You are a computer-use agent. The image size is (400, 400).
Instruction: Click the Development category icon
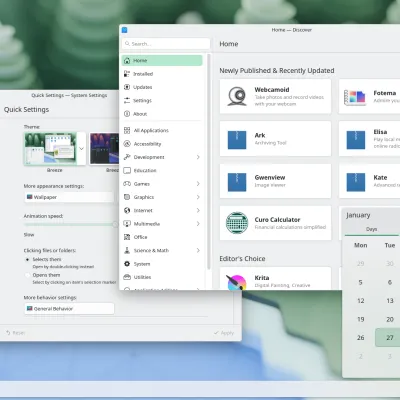click(127, 157)
